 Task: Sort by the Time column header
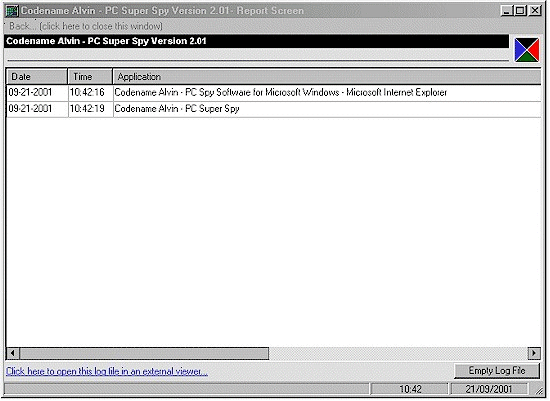[x=90, y=76]
